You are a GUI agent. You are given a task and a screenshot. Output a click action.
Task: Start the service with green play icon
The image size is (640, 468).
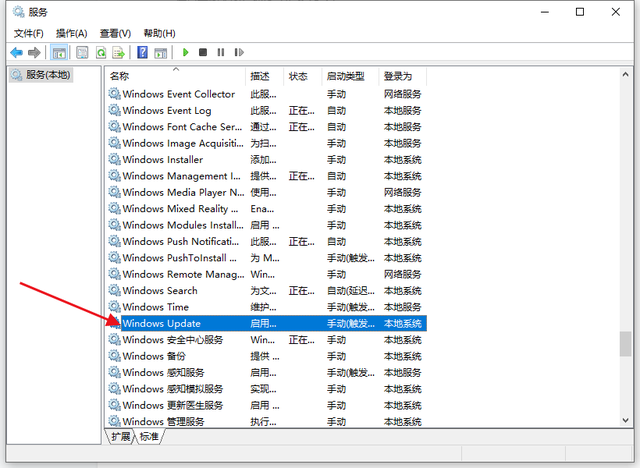(x=185, y=53)
